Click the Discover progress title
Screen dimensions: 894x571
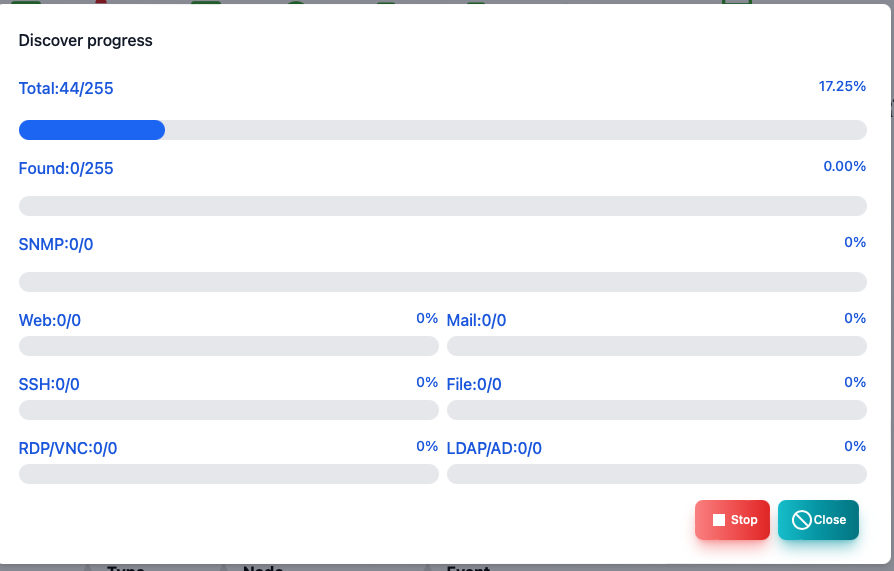[86, 41]
